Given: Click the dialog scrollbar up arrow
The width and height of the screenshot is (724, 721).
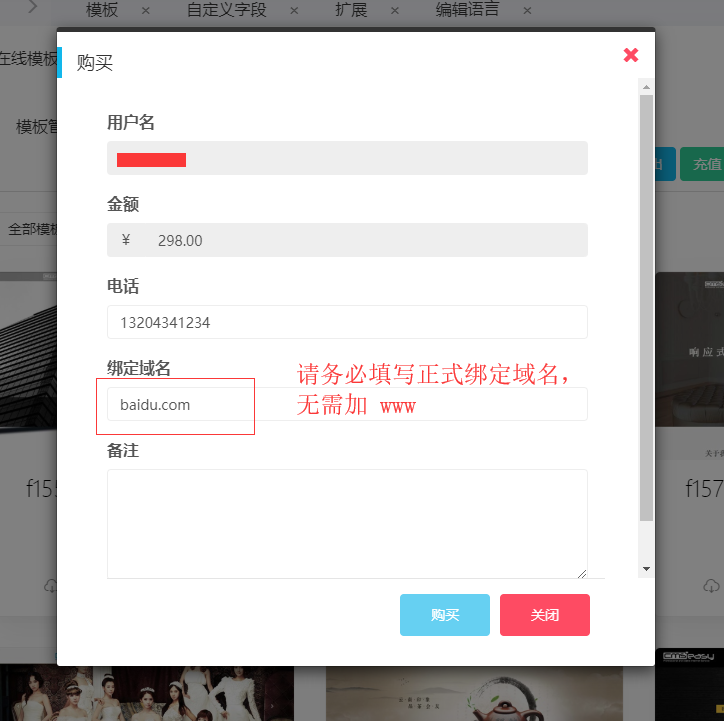Looking at the screenshot, I should point(647,88).
